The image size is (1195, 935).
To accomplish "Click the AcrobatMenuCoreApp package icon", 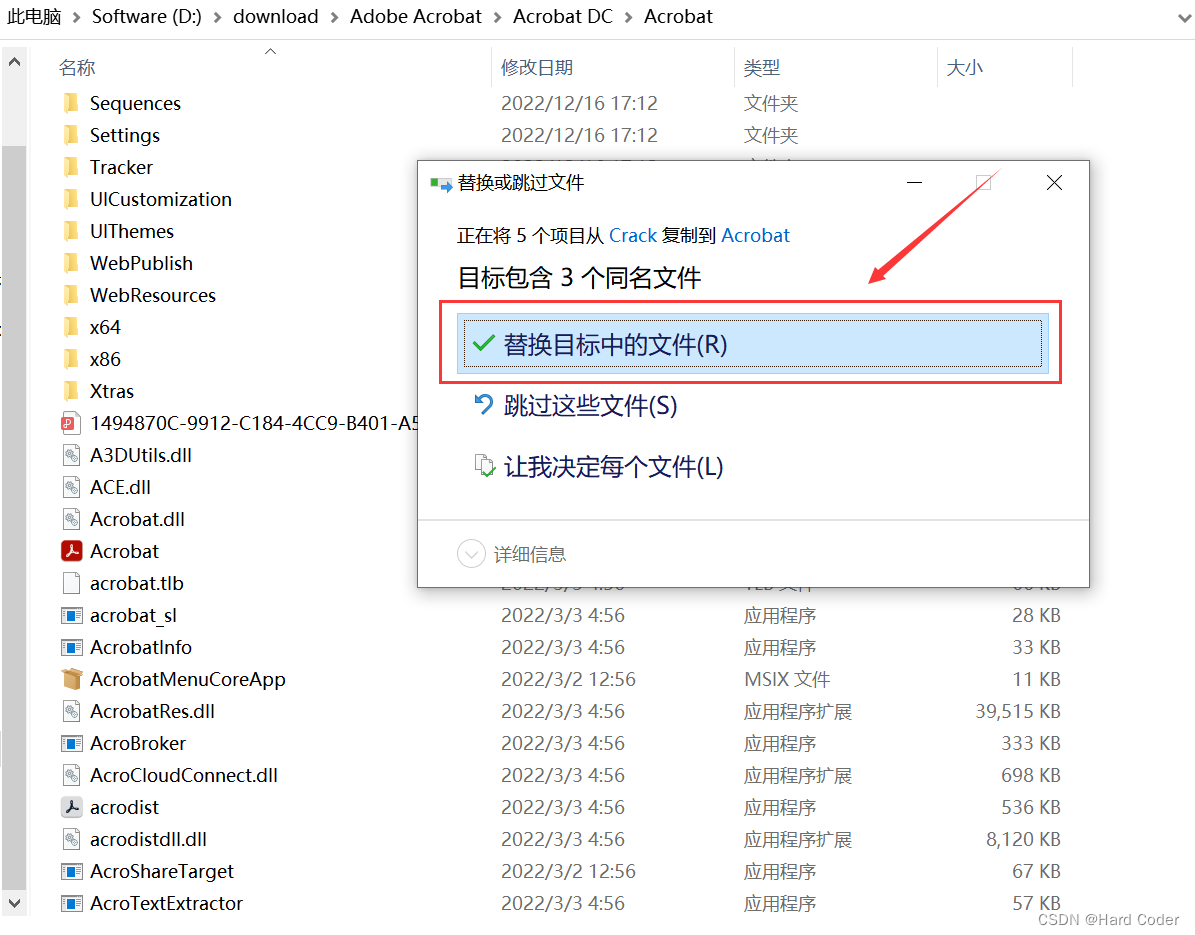I will pyautogui.click(x=72, y=679).
